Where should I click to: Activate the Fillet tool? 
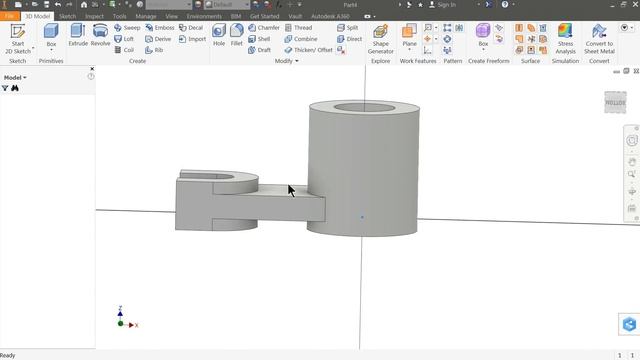tap(236, 35)
